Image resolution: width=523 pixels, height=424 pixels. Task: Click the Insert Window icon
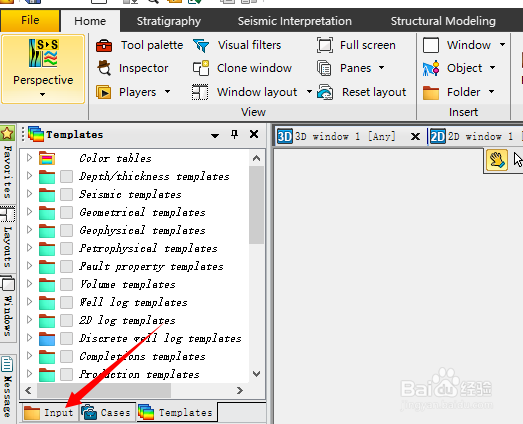(431, 45)
